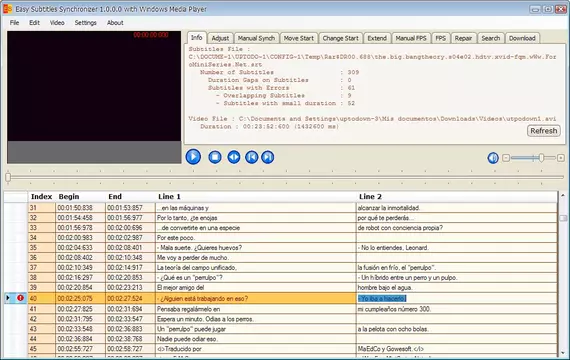570x360 pixels.
Task: Mute audio with the speaker icon
Action: click(493, 158)
